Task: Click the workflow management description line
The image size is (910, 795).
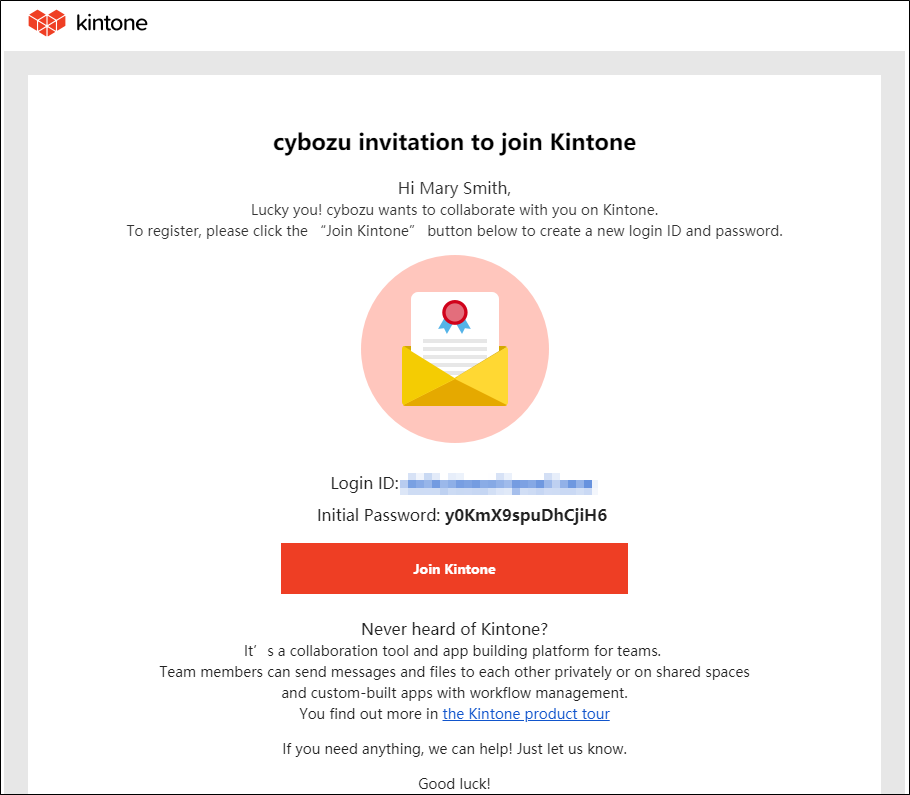Action: (x=454, y=692)
